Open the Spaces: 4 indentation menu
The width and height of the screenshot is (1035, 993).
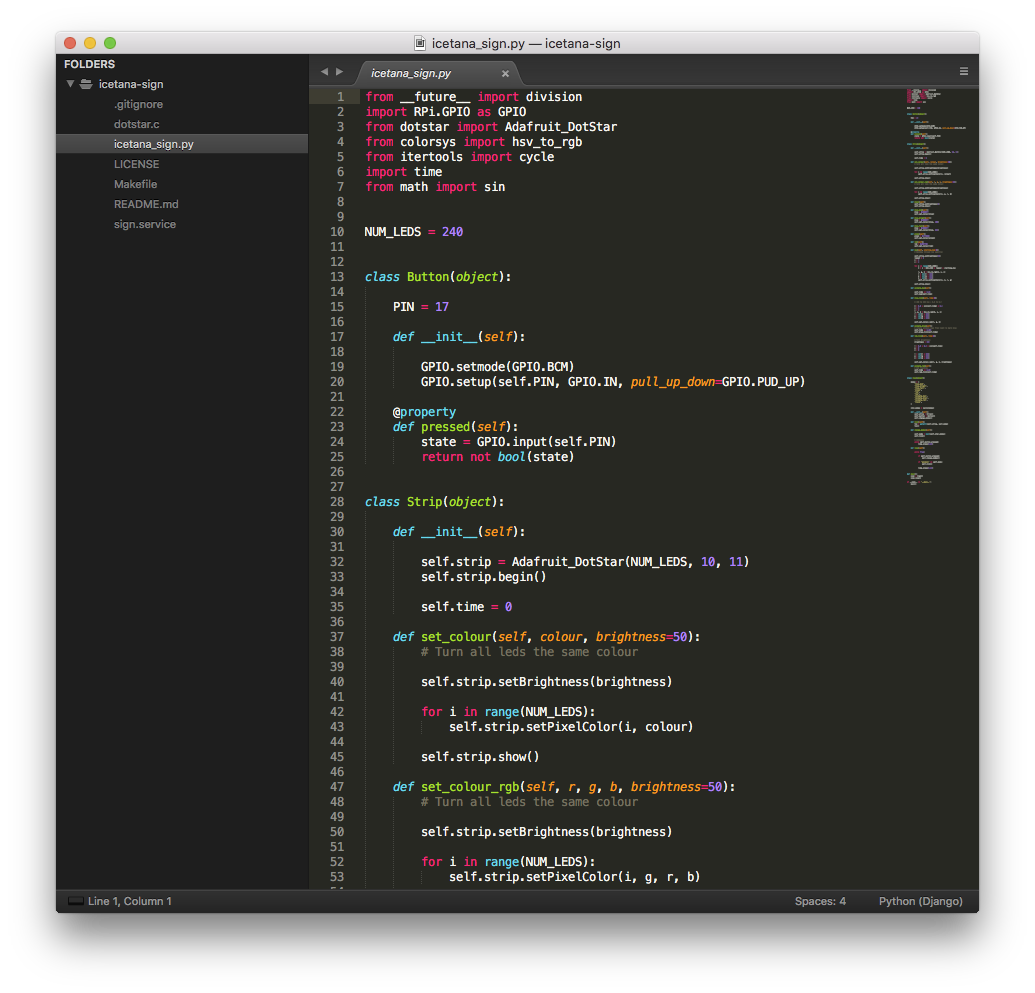pyautogui.click(x=820, y=901)
